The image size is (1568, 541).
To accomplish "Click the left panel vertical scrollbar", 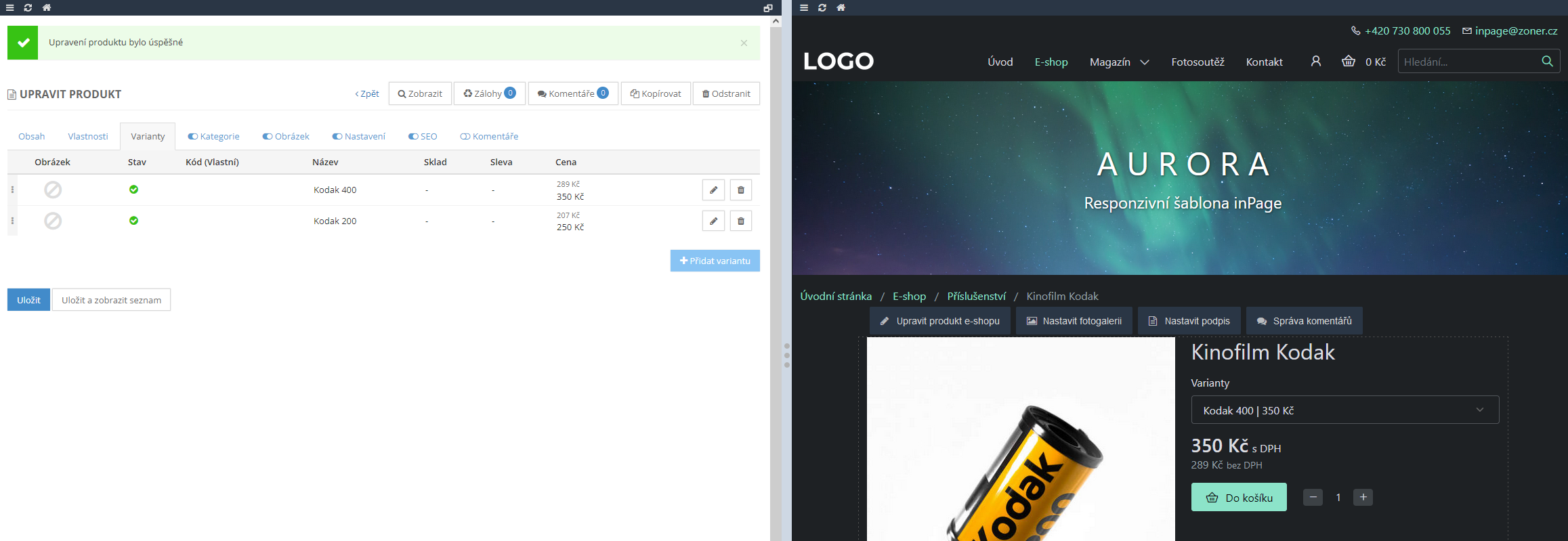I will 776,271.
